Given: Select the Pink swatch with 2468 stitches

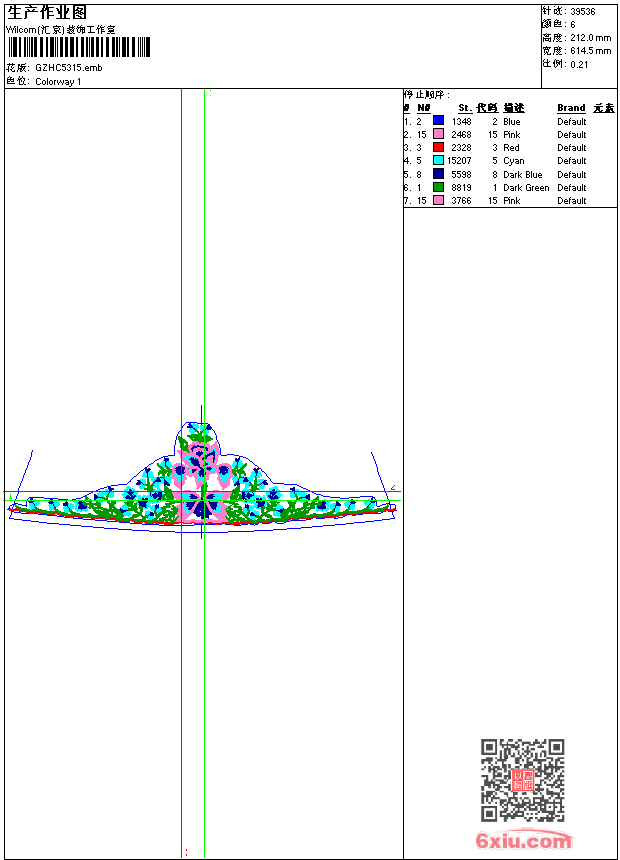Looking at the screenshot, I should point(438,134).
